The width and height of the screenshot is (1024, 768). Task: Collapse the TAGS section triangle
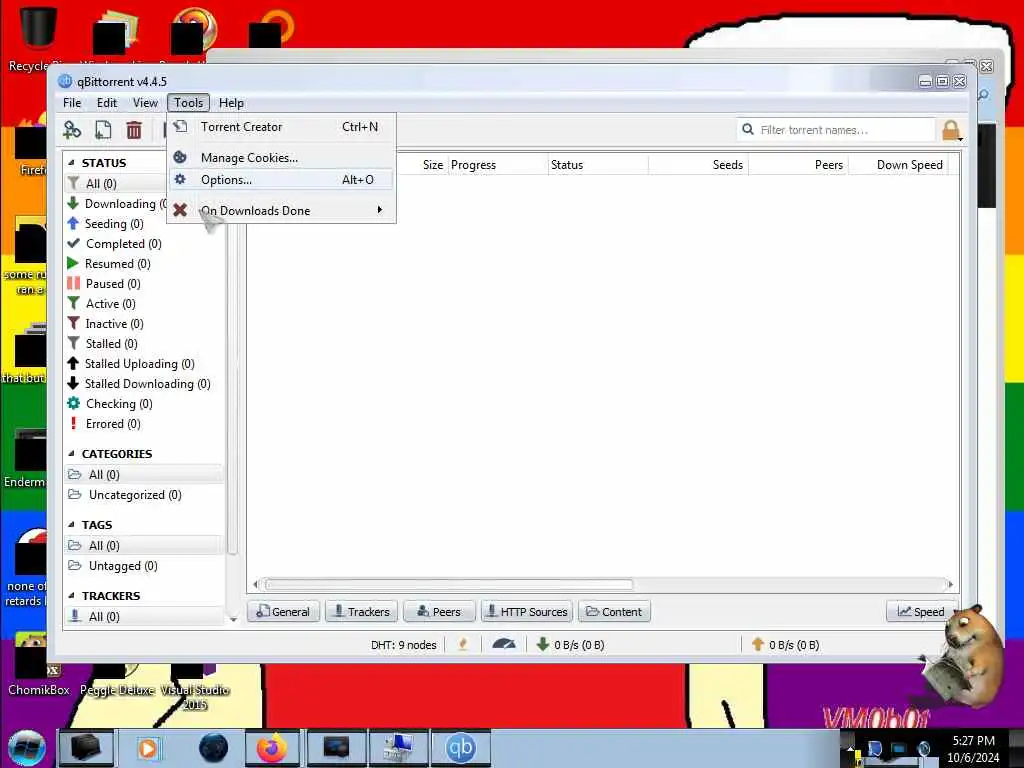click(x=71, y=524)
